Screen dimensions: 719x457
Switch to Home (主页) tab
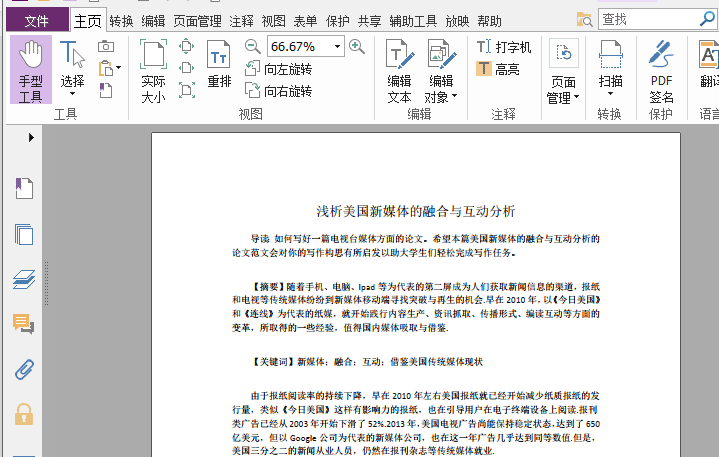click(88, 21)
